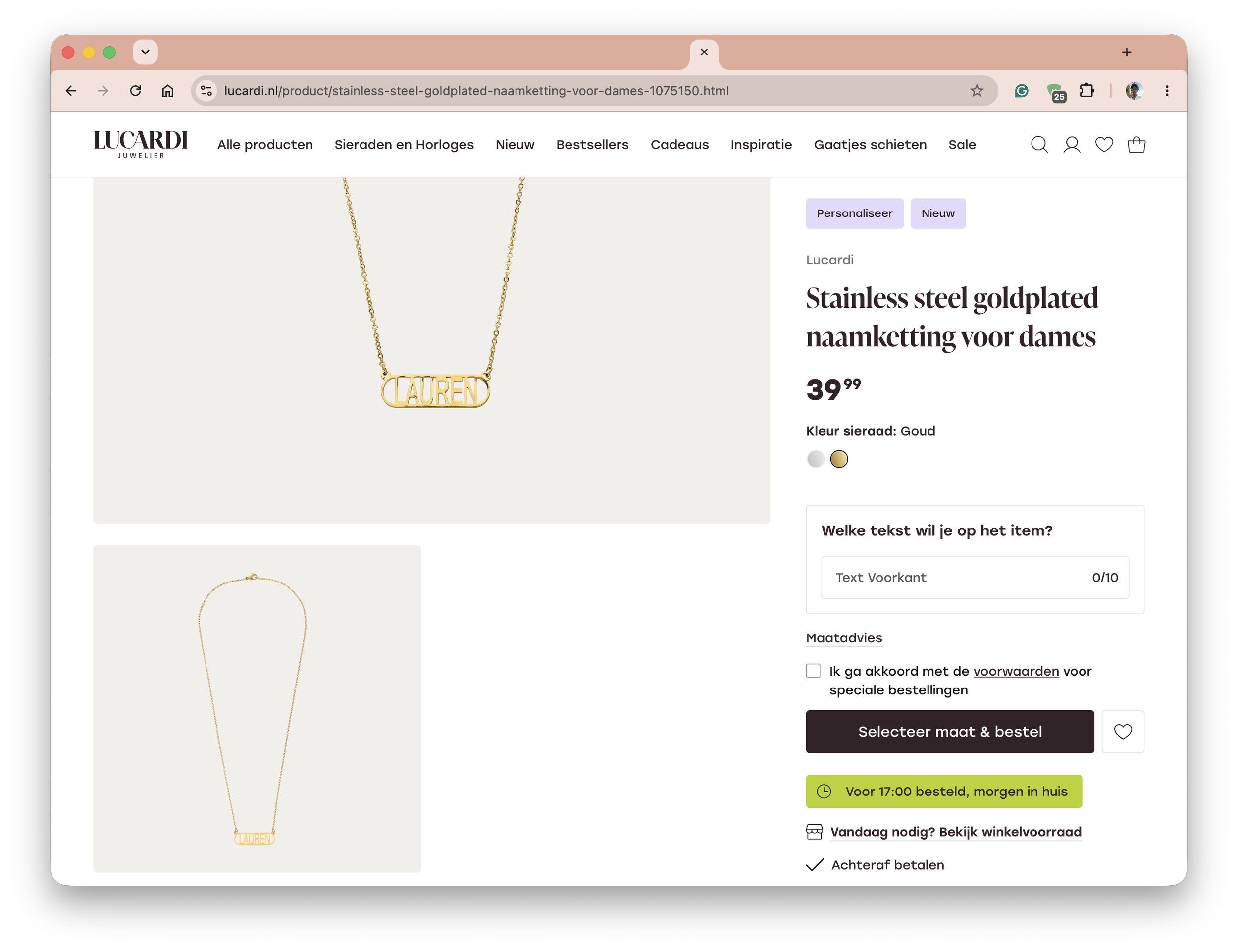The height and width of the screenshot is (952, 1238).
Task: Open the wishlist heart in header
Action: (x=1104, y=145)
